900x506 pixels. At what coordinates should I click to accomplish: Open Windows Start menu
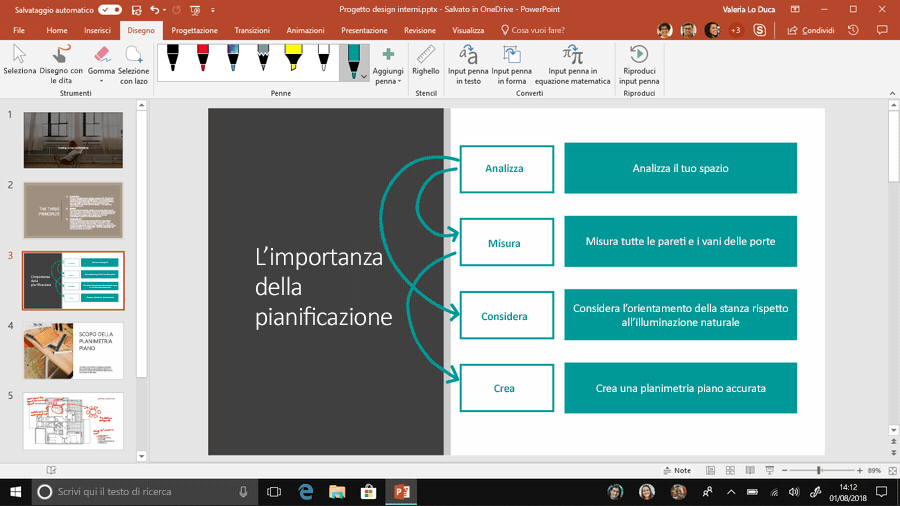tap(15, 492)
